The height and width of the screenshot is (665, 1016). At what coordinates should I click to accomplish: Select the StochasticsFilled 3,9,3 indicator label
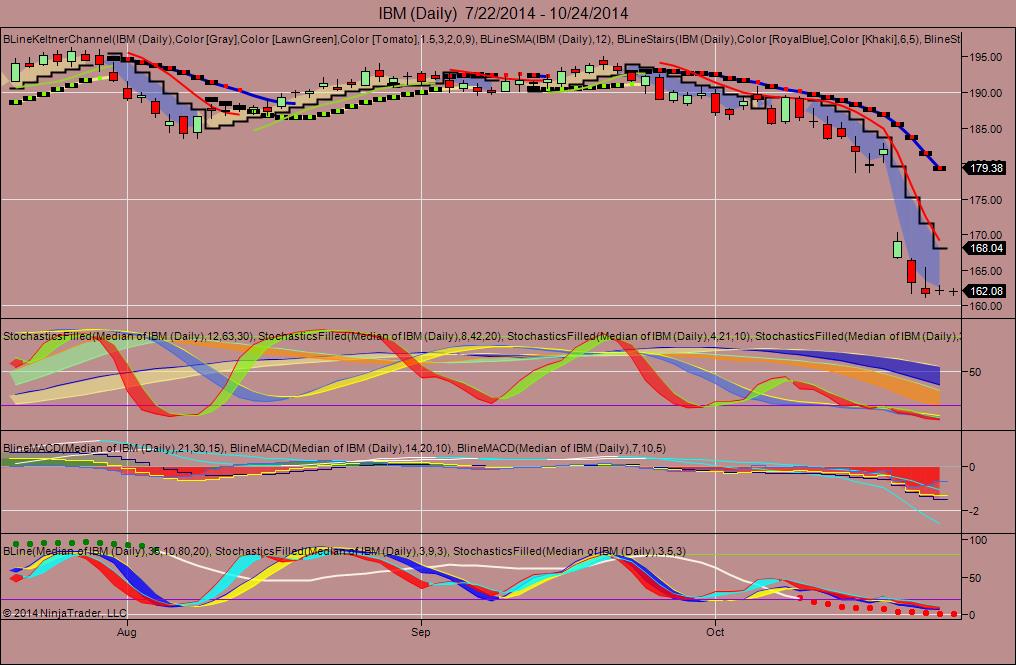[x=331, y=552]
